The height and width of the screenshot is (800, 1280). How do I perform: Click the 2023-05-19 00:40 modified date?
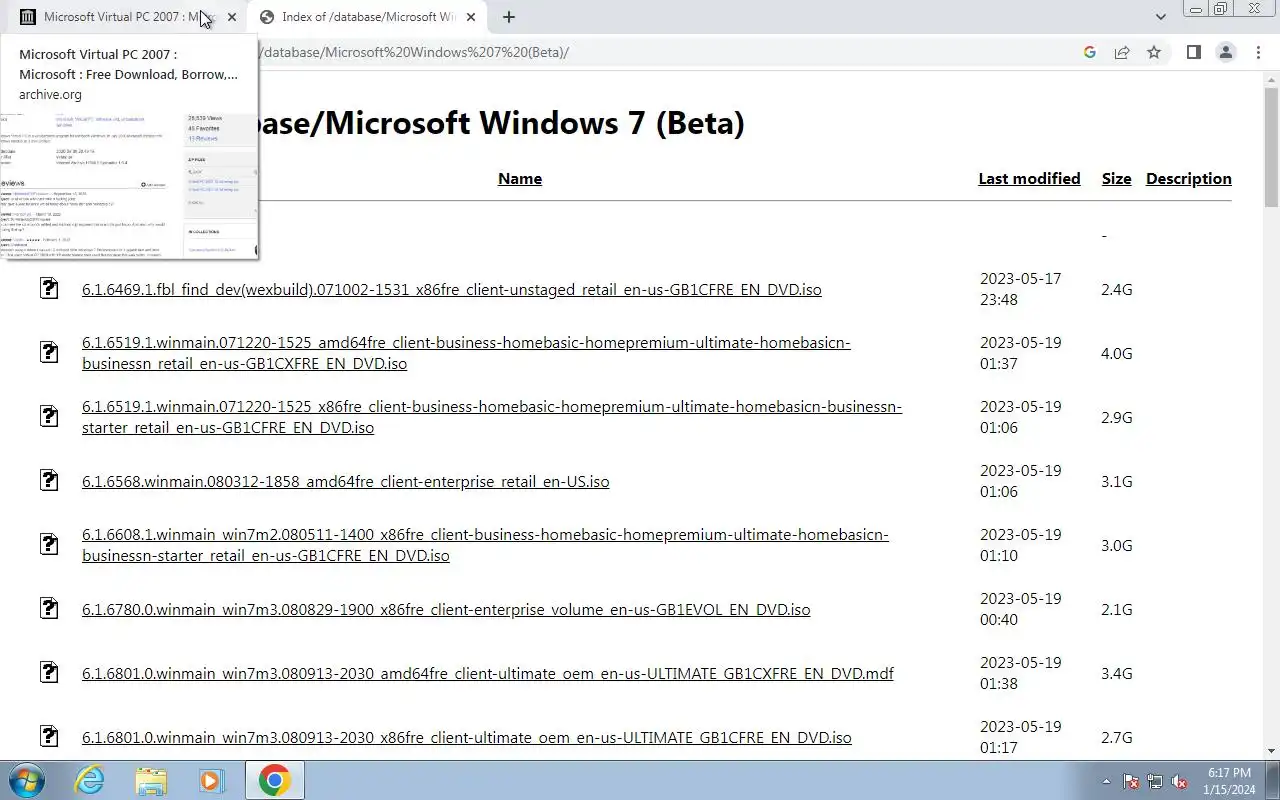tap(1020, 609)
